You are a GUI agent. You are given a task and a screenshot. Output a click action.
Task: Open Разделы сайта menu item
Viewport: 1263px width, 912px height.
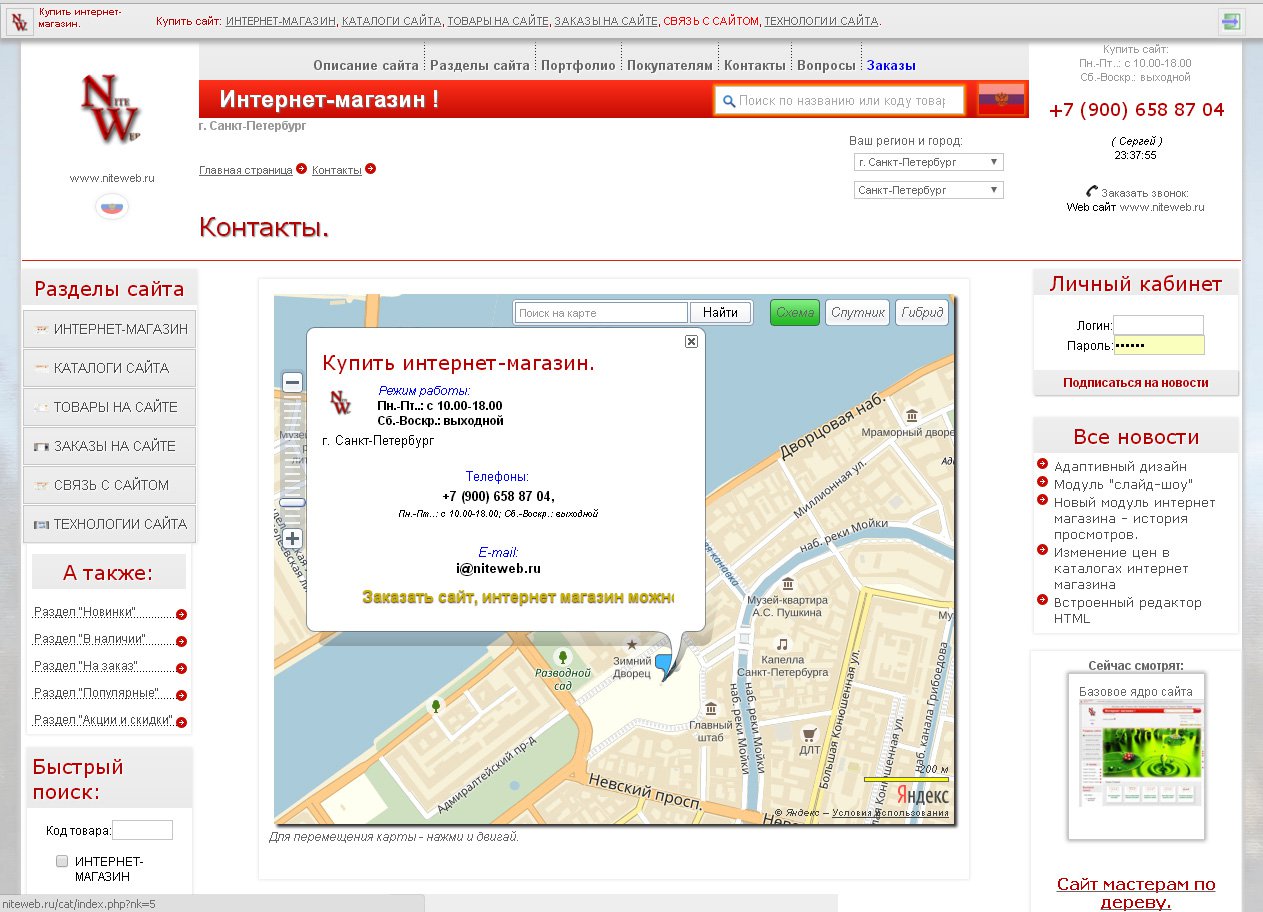click(x=480, y=65)
